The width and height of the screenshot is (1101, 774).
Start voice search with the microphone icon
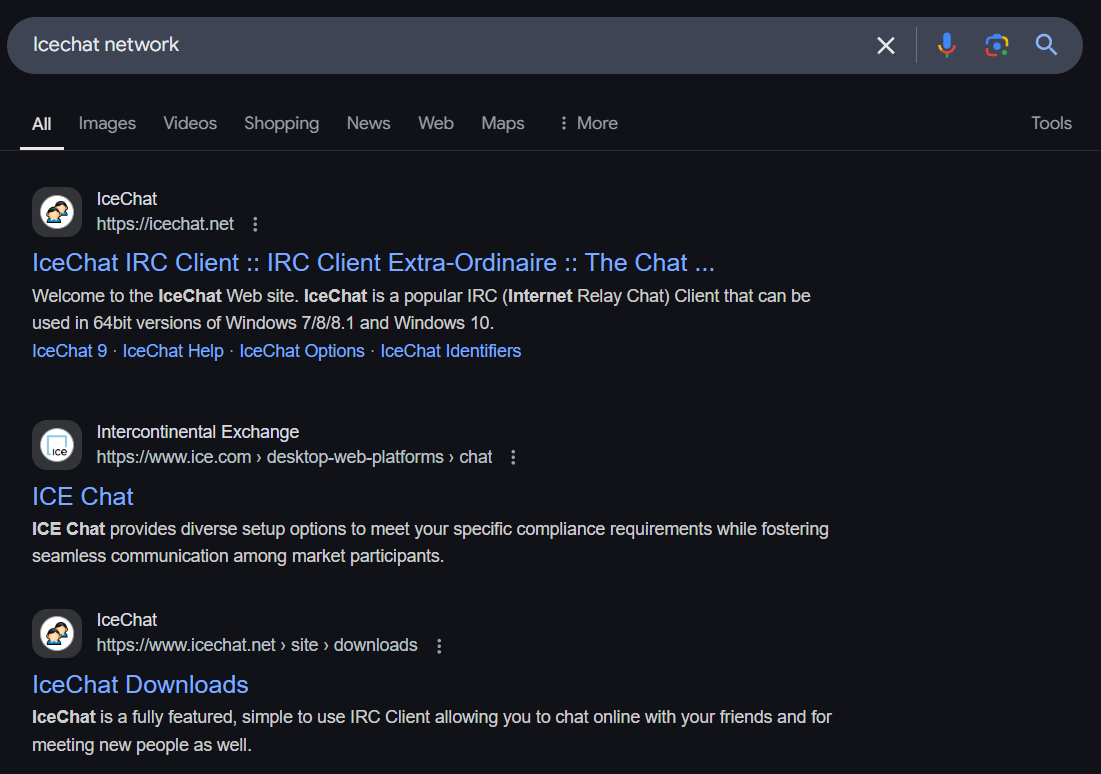(x=947, y=46)
